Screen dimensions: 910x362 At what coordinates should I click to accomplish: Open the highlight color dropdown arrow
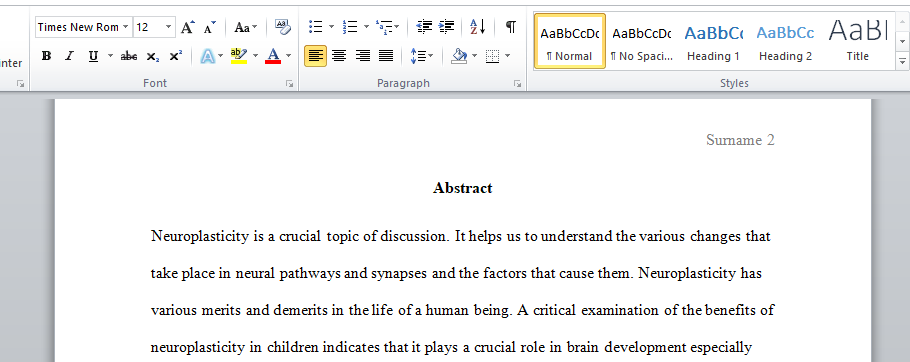point(255,56)
